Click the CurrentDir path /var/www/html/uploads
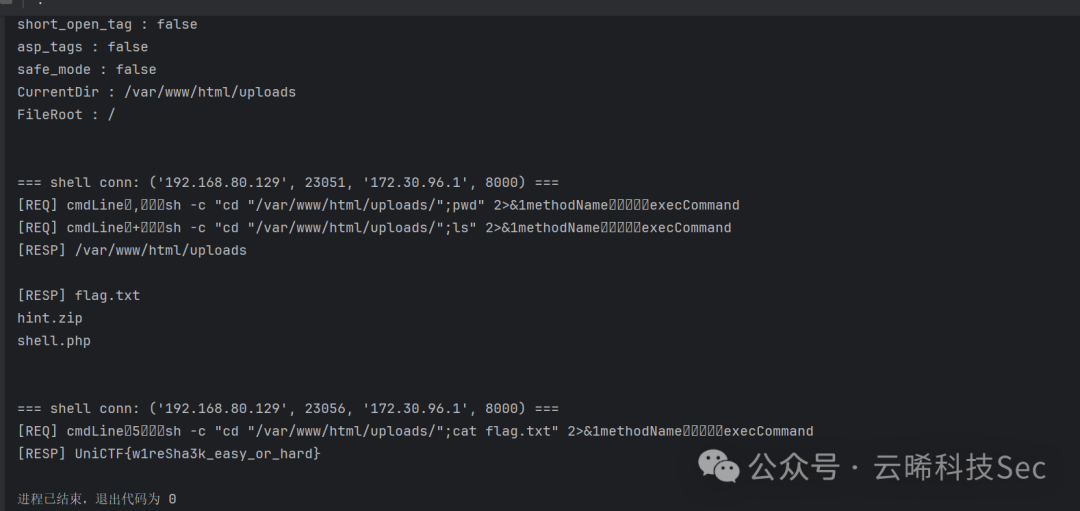The image size is (1080, 511). [x=210, y=92]
